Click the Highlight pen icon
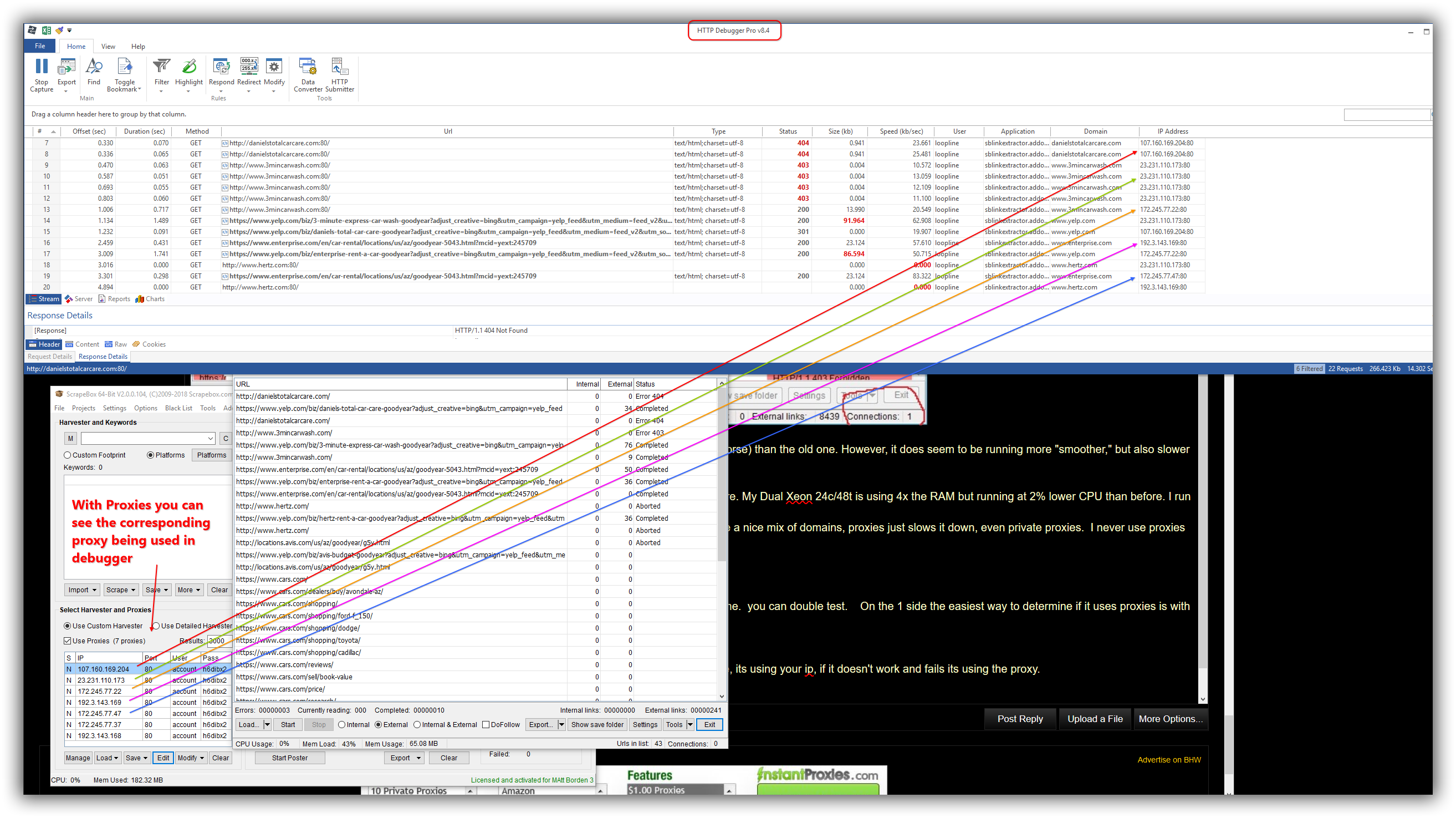The image size is (1456, 818). coord(189,67)
